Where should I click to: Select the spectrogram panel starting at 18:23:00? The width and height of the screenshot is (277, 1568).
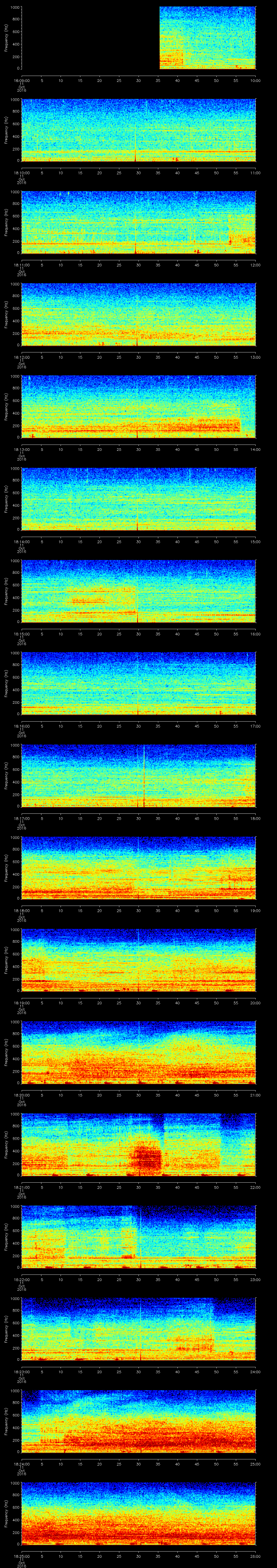[x=139, y=1329]
